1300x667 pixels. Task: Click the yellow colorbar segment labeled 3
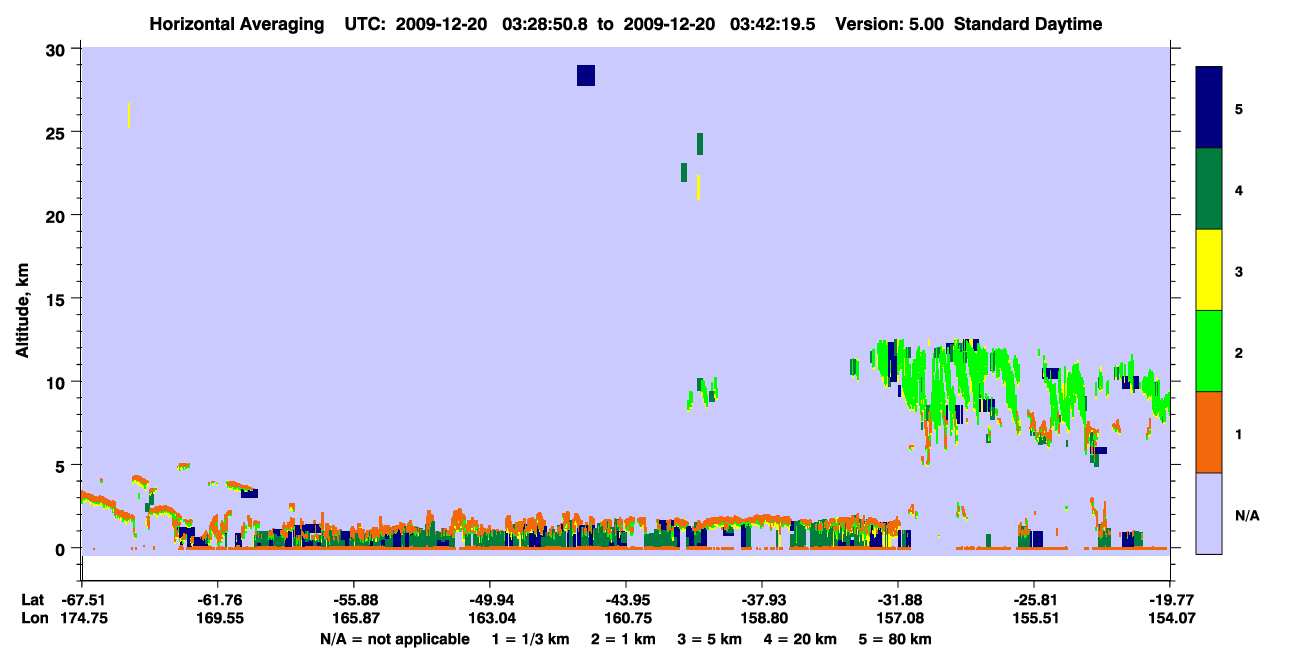[1209, 270]
